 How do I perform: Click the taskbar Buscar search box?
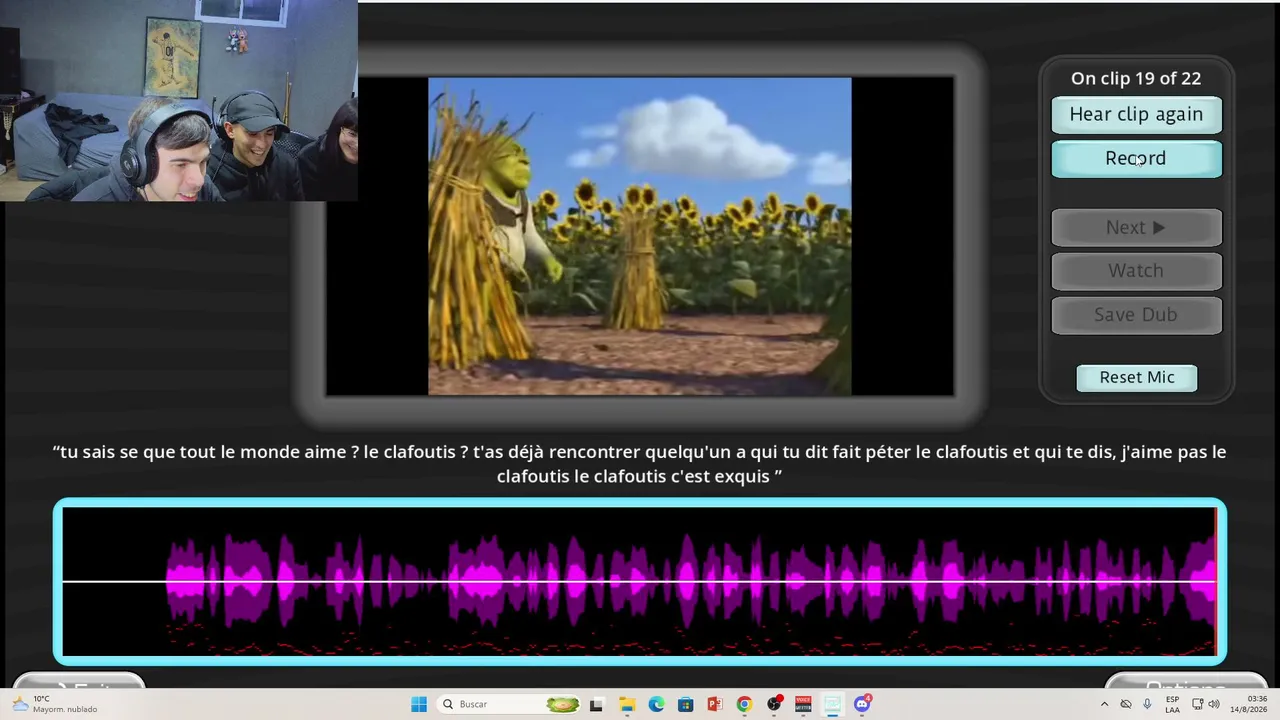[510, 704]
